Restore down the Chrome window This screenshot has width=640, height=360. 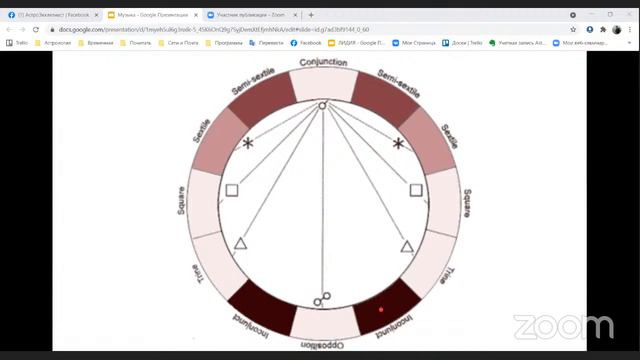(x=610, y=14)
